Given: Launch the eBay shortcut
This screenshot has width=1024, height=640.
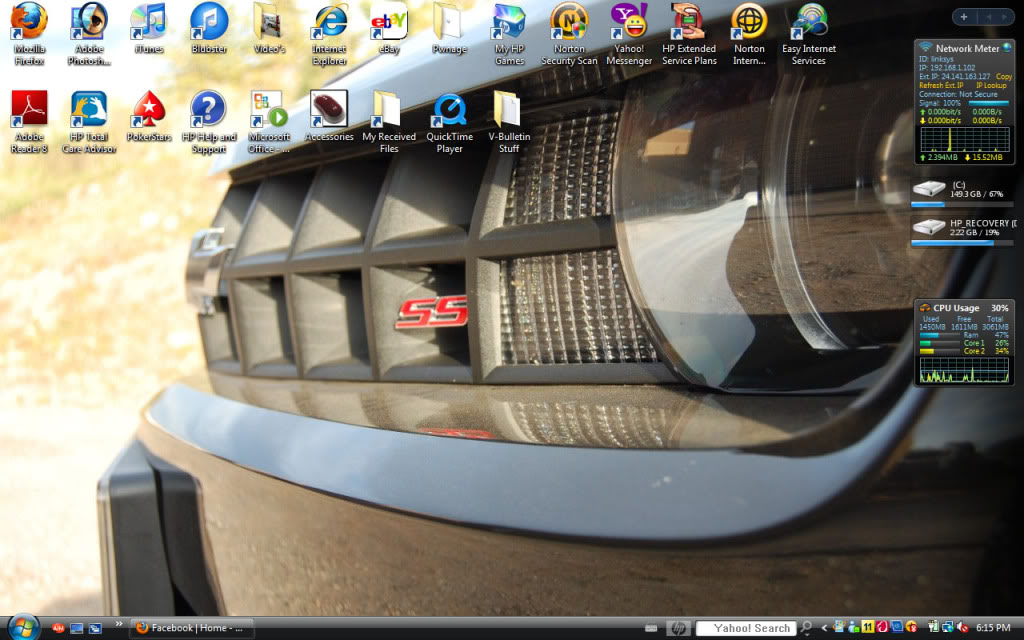Looking at the screenshot, I should [389, 22].
